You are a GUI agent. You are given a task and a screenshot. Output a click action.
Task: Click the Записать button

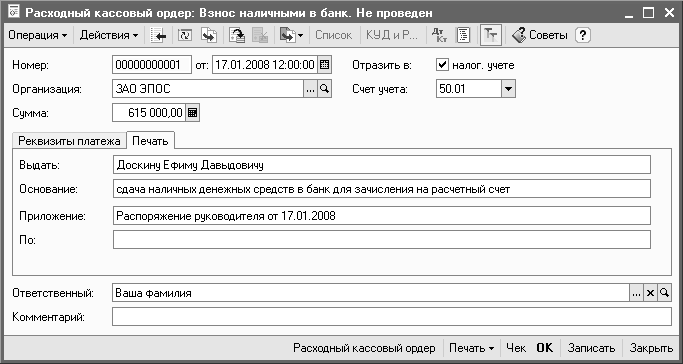[x=592, y=348]
